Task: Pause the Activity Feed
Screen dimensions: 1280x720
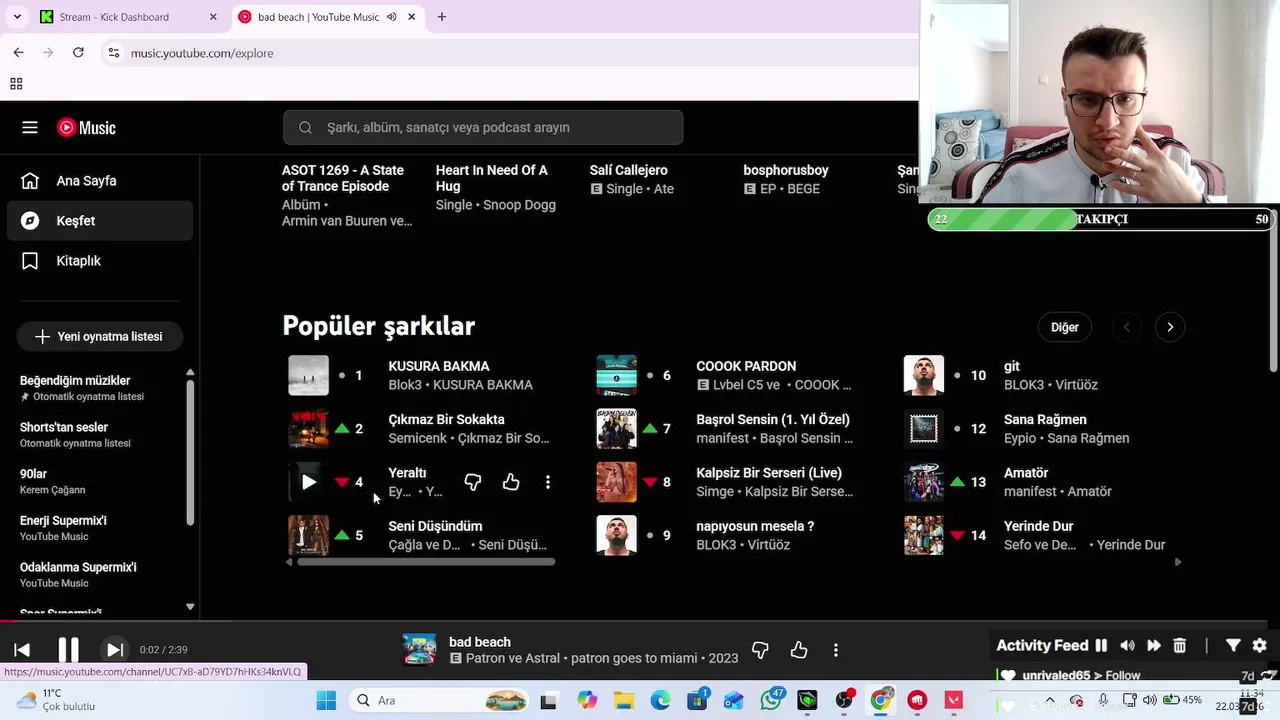Action: (x=1101, y=646)
